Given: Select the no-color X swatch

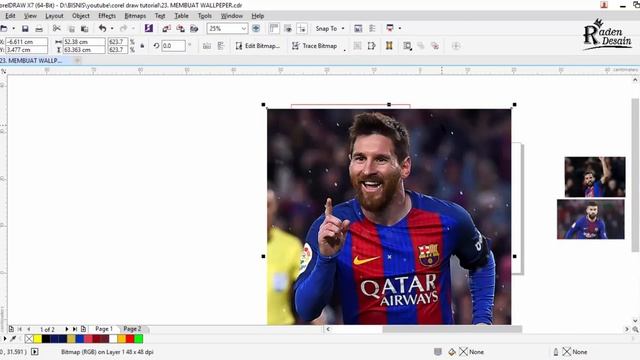Looking at the screenshot, I should point(29,338).
